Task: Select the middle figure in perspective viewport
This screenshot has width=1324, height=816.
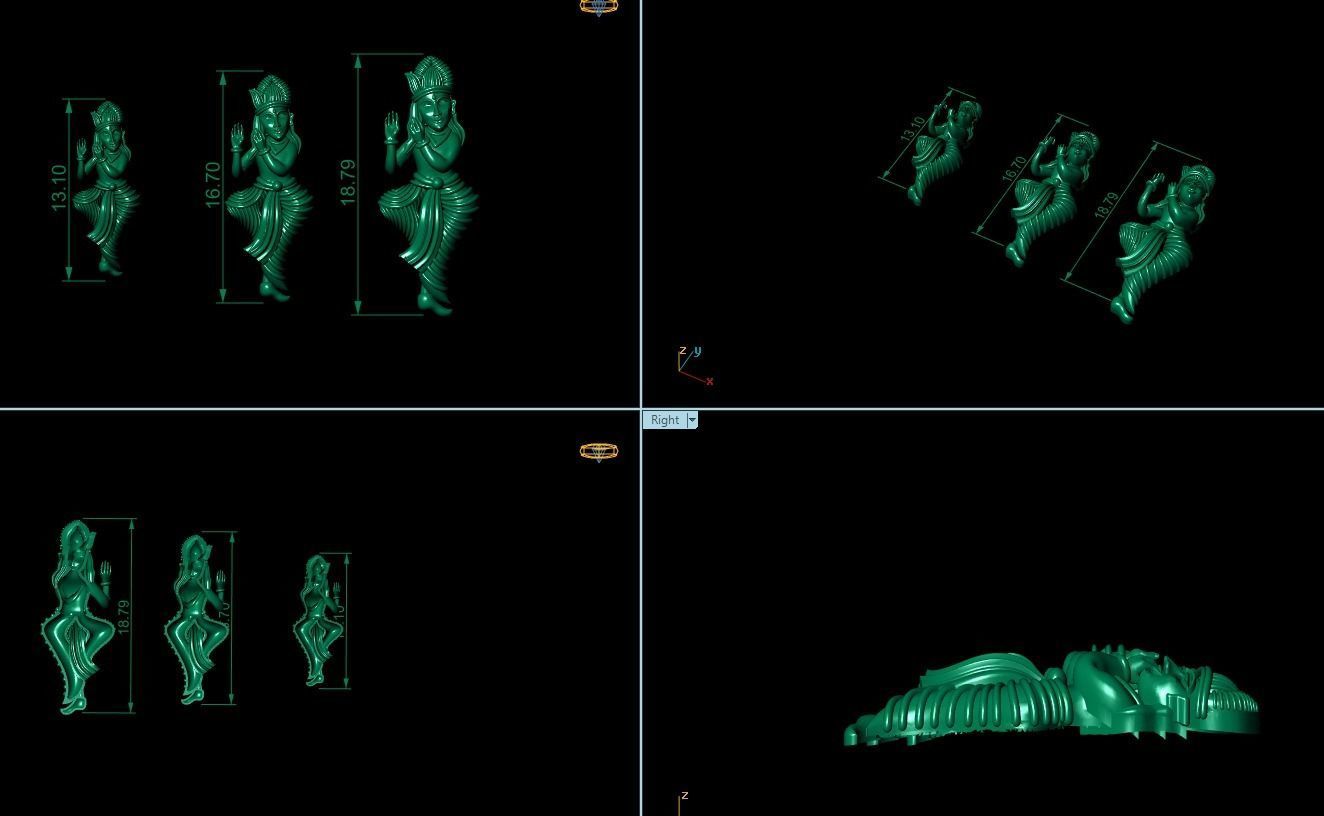Action: tap(1052, 196)
